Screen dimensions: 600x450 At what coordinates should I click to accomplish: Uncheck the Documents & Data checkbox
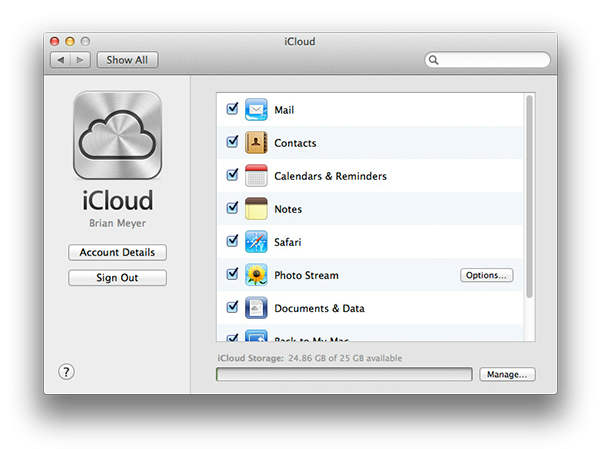pyautogui.click(x=232, y=307)
